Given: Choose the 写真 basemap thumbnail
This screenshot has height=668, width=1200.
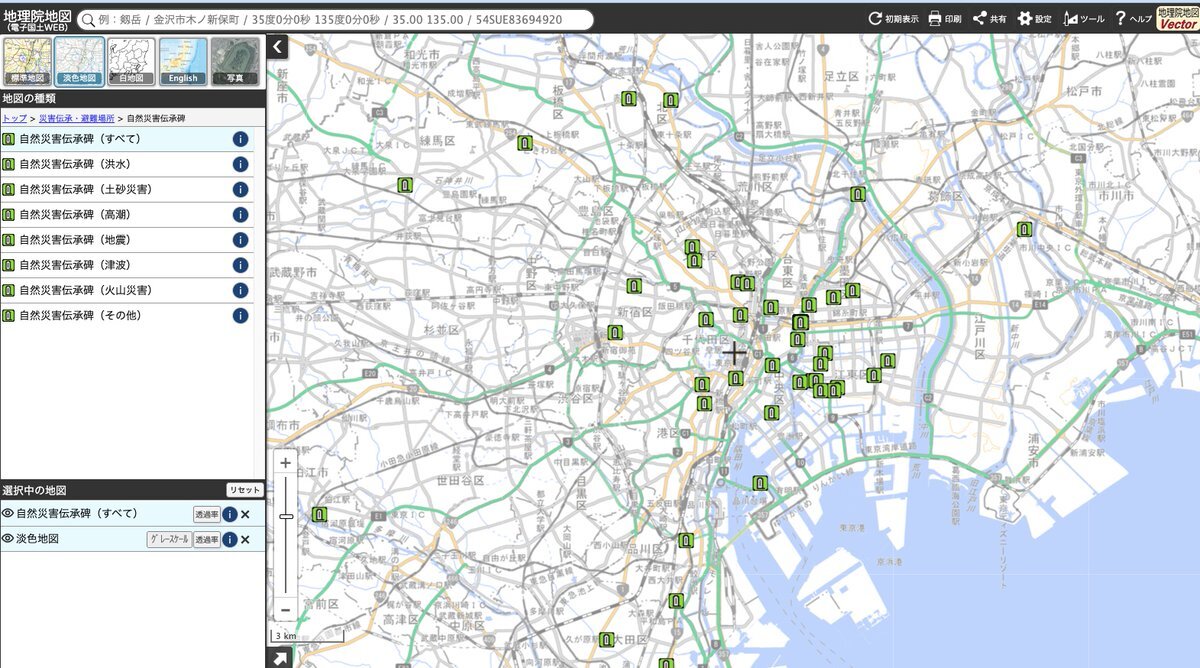Looking at the screenshot, I should [235, 61].
